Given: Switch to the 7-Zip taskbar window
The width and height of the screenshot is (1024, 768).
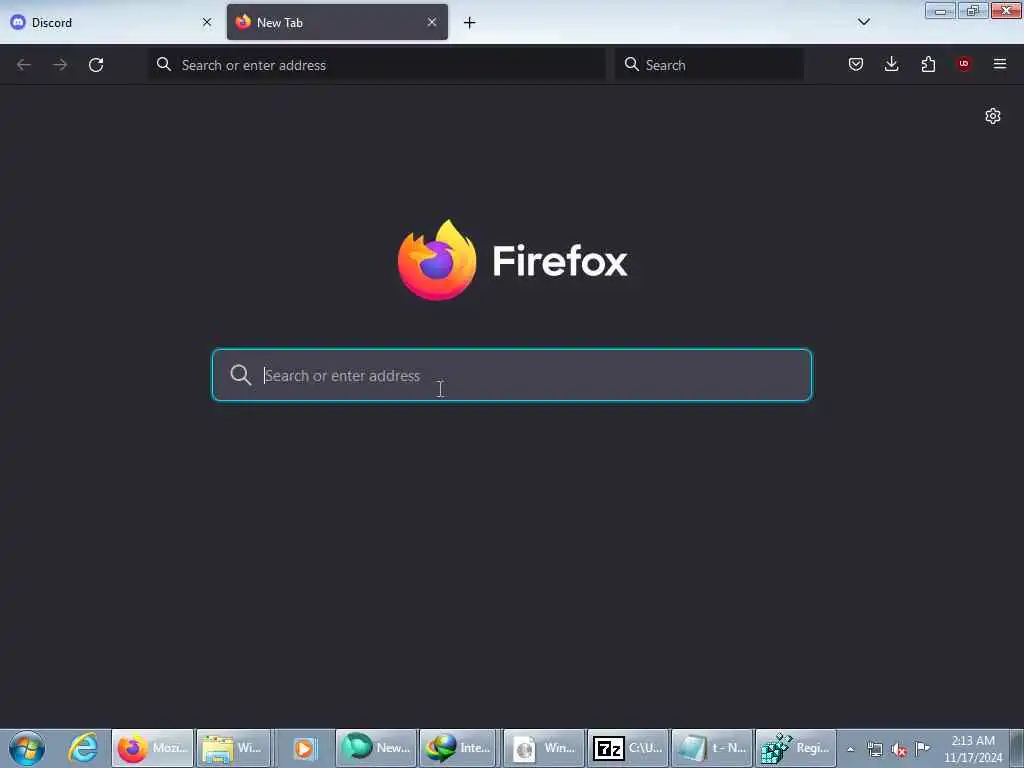Looking at the screenshot, I should tap(628, 748).
